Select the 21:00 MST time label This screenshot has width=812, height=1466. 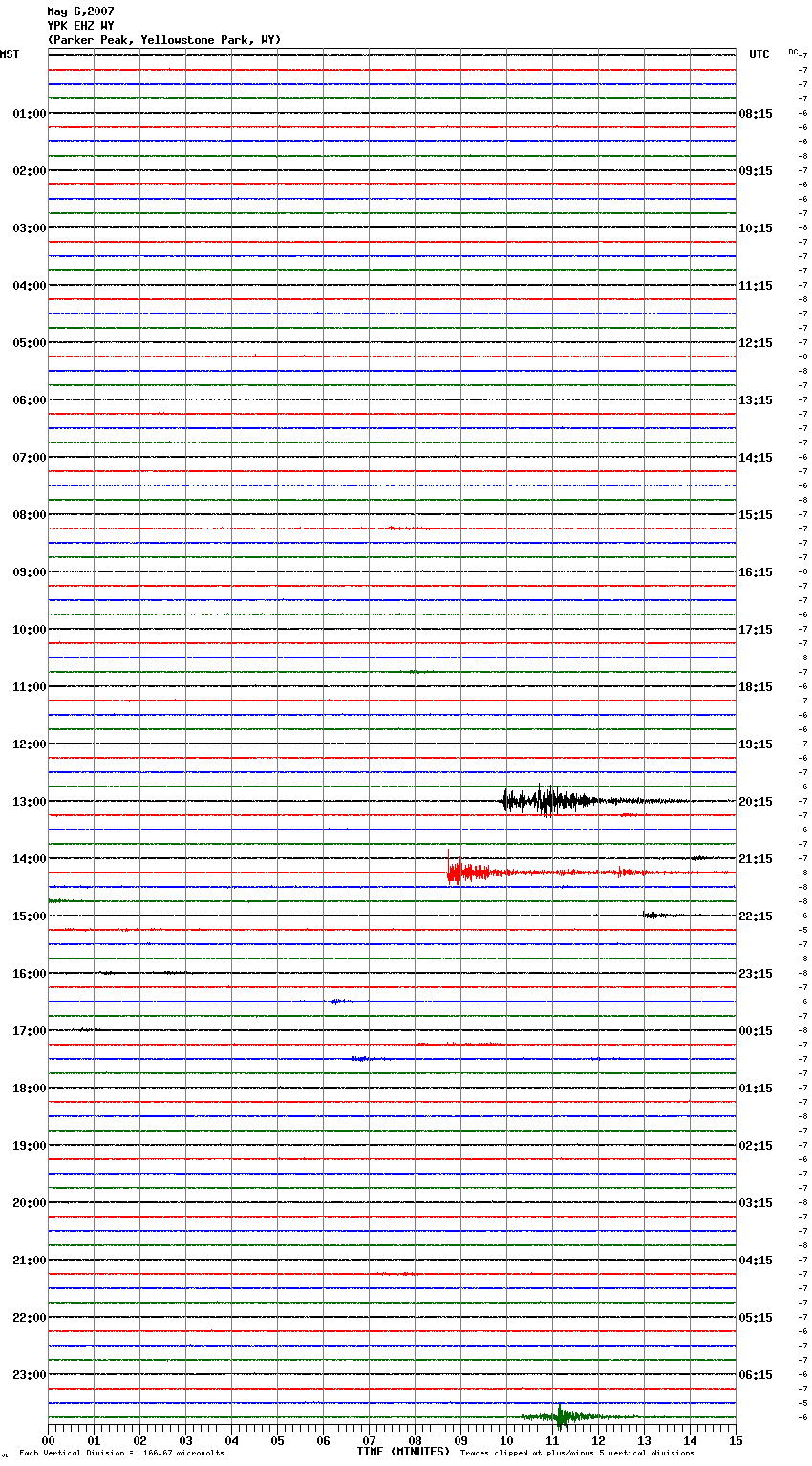[29, 1261]
